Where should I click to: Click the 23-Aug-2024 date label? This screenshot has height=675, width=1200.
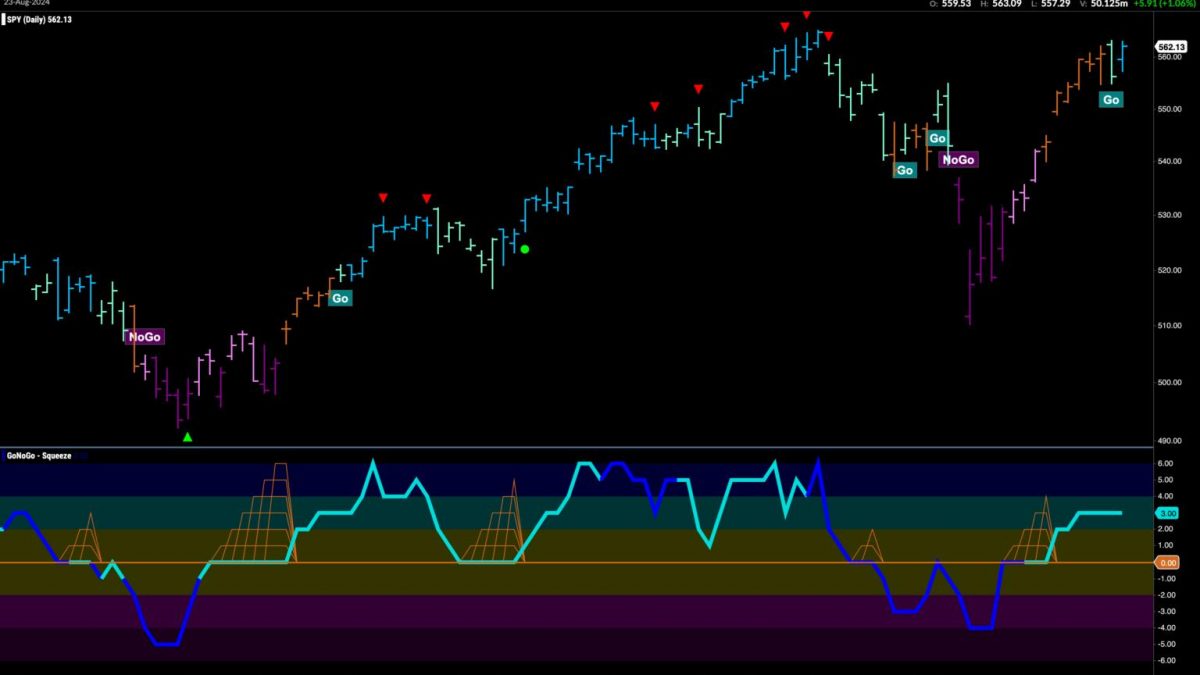27,4
